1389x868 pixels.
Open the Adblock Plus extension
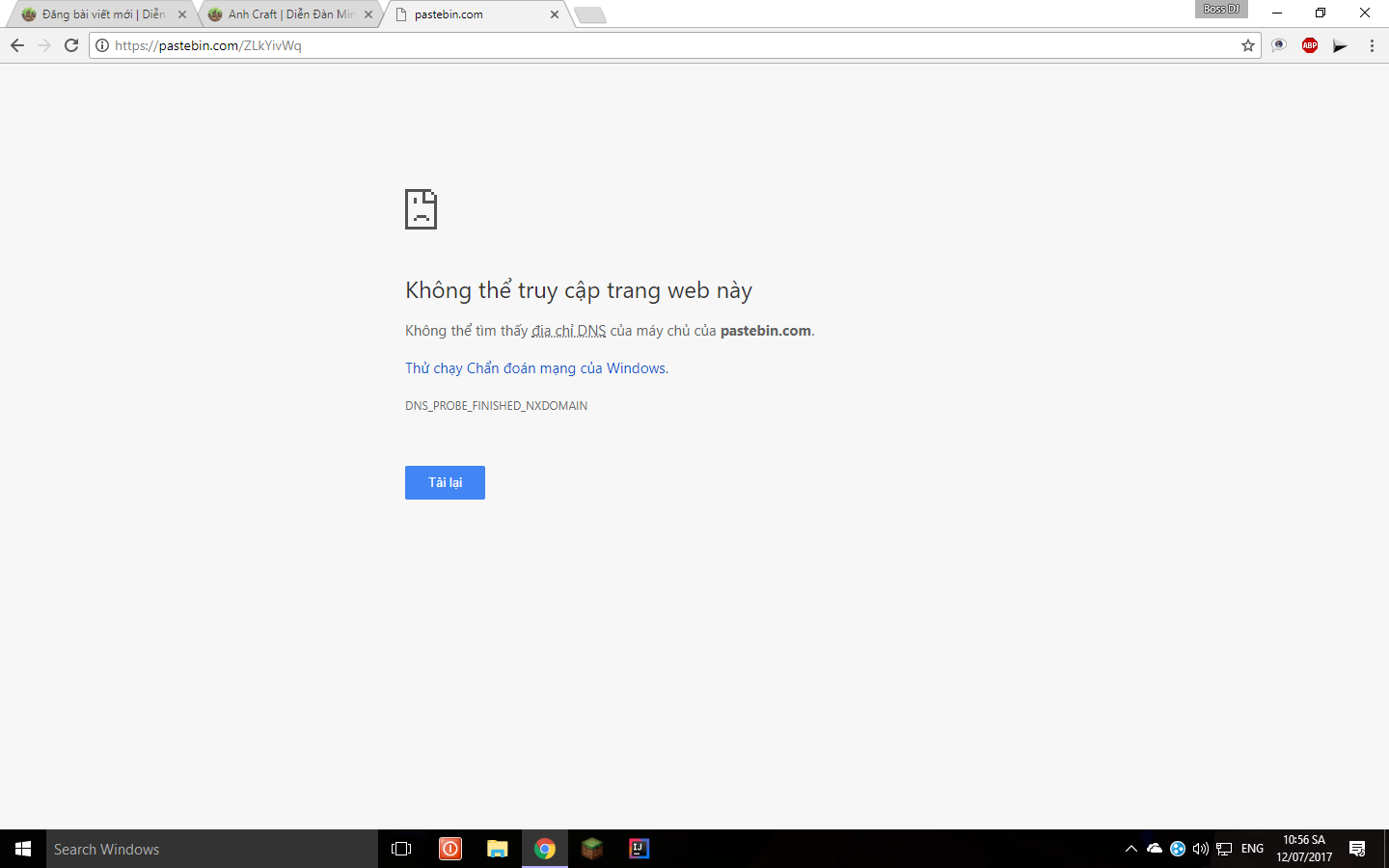click(1310, 45)
